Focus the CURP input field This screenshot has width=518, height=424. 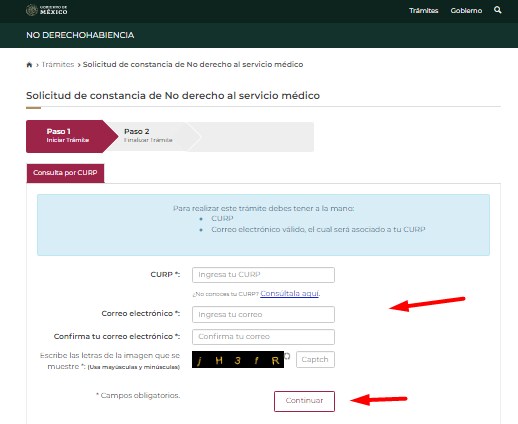263,275
